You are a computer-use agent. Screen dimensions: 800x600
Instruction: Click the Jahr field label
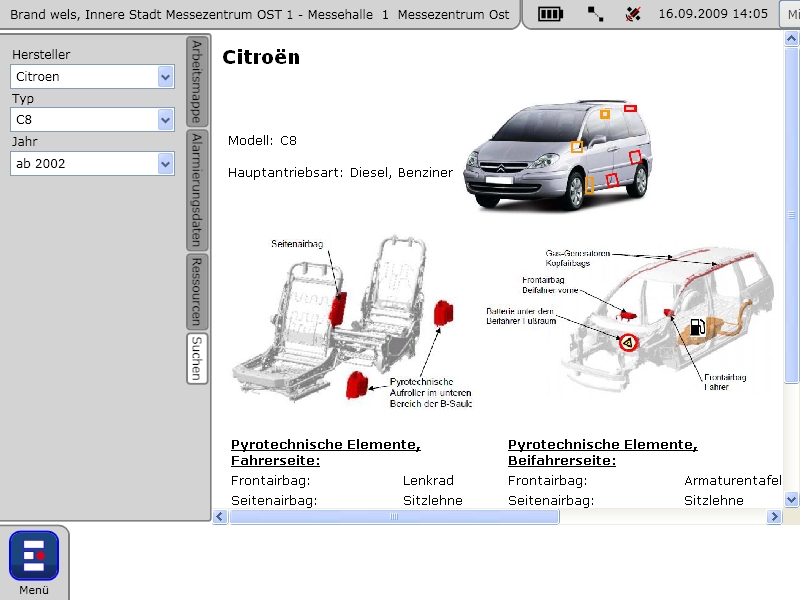pos(24,142)
